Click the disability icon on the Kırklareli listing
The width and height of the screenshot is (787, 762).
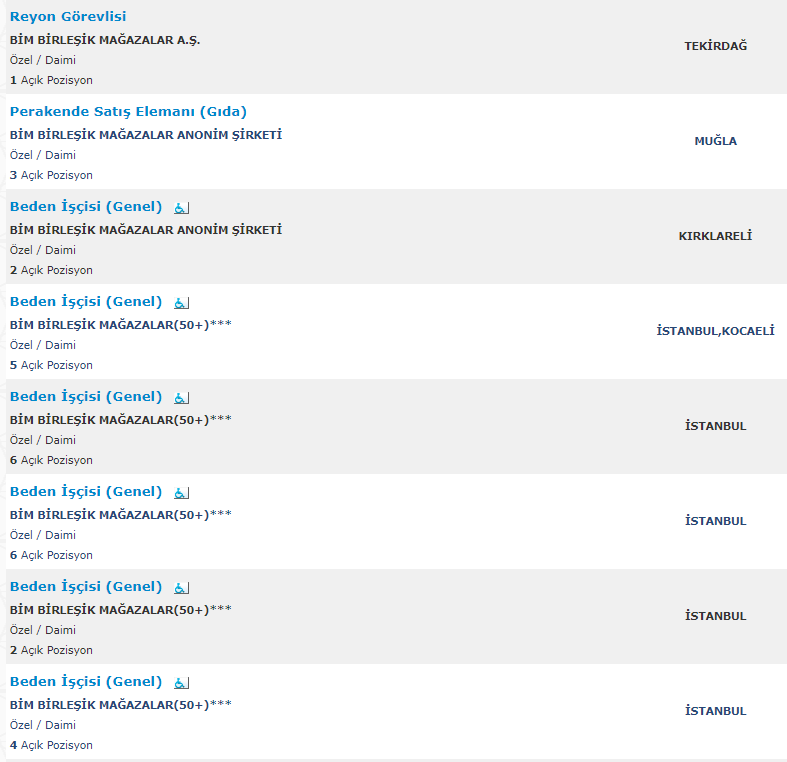181,207
